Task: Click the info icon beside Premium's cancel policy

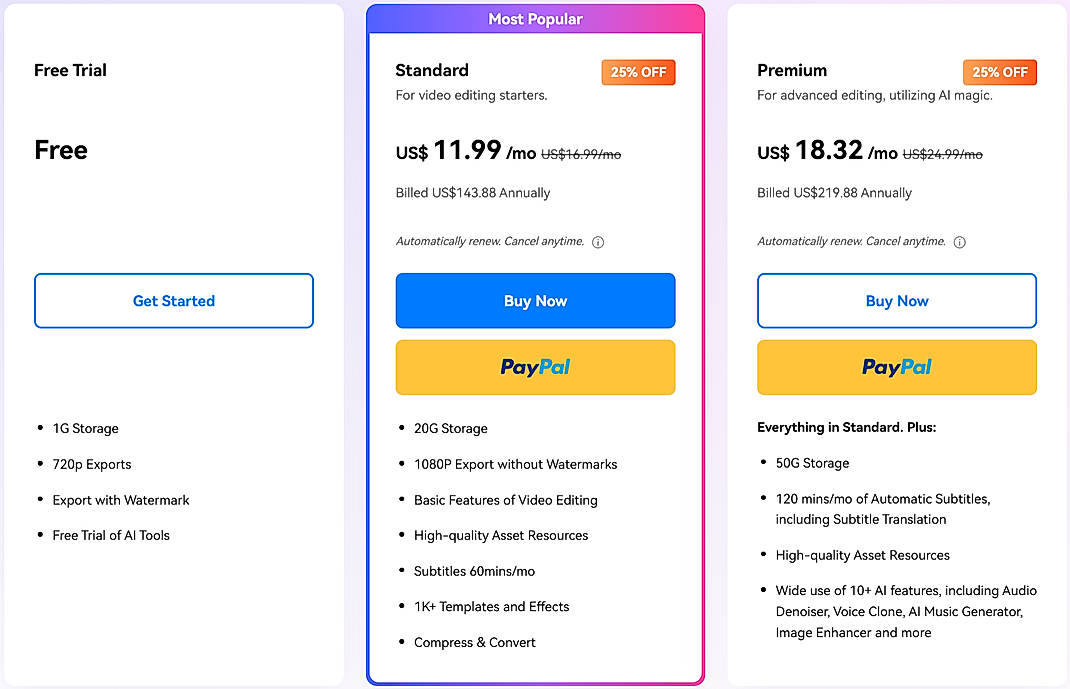Action: (959, 241)
